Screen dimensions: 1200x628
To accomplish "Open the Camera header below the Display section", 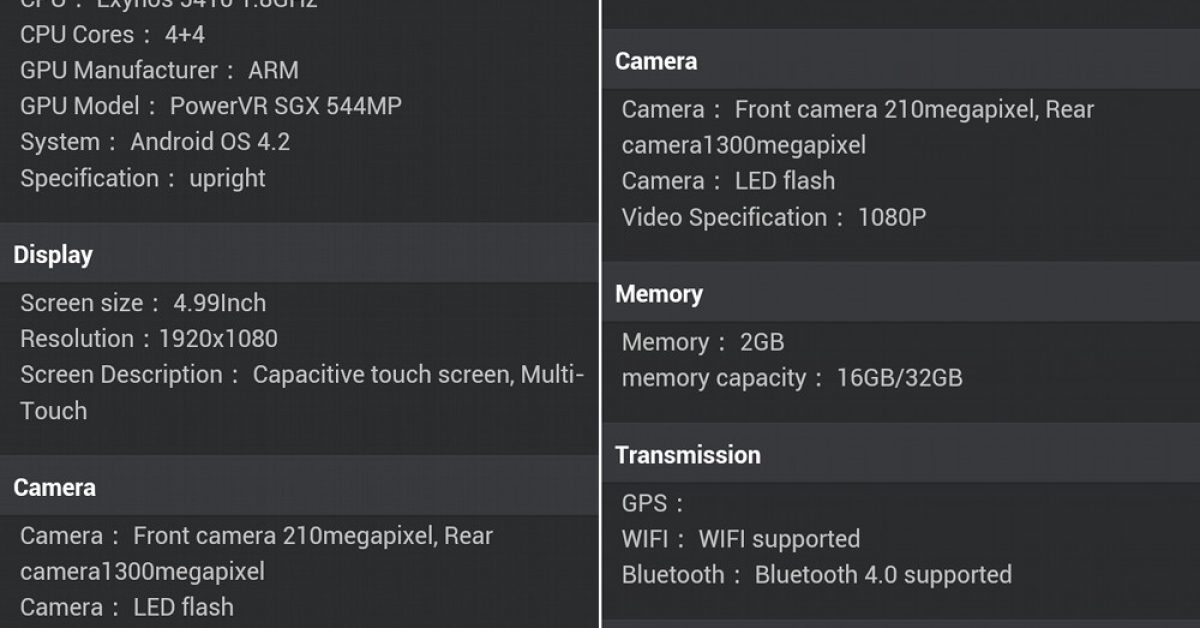I will click(55, 488).
